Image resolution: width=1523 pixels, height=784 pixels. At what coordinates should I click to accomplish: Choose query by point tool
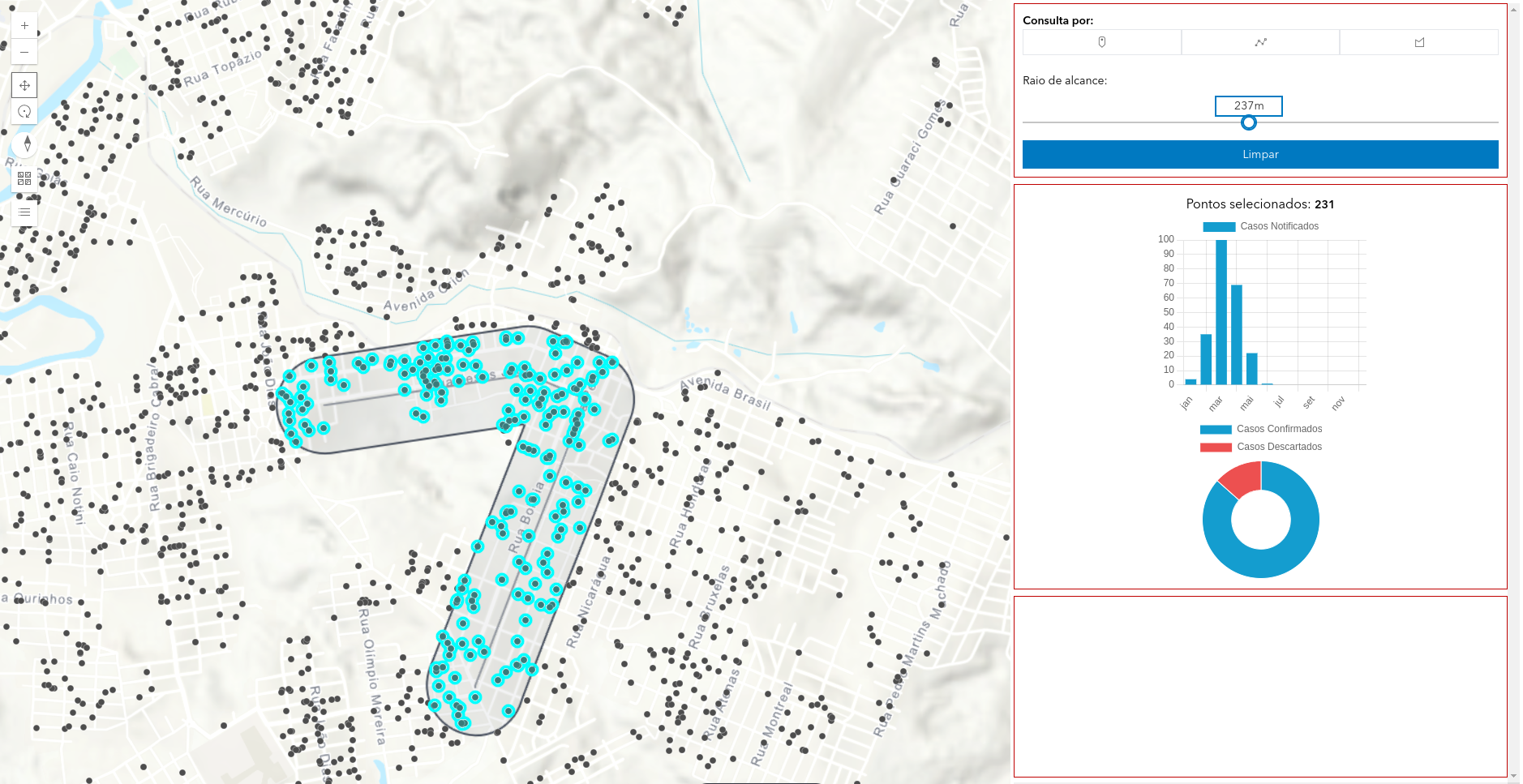[x=1101, y=42]
